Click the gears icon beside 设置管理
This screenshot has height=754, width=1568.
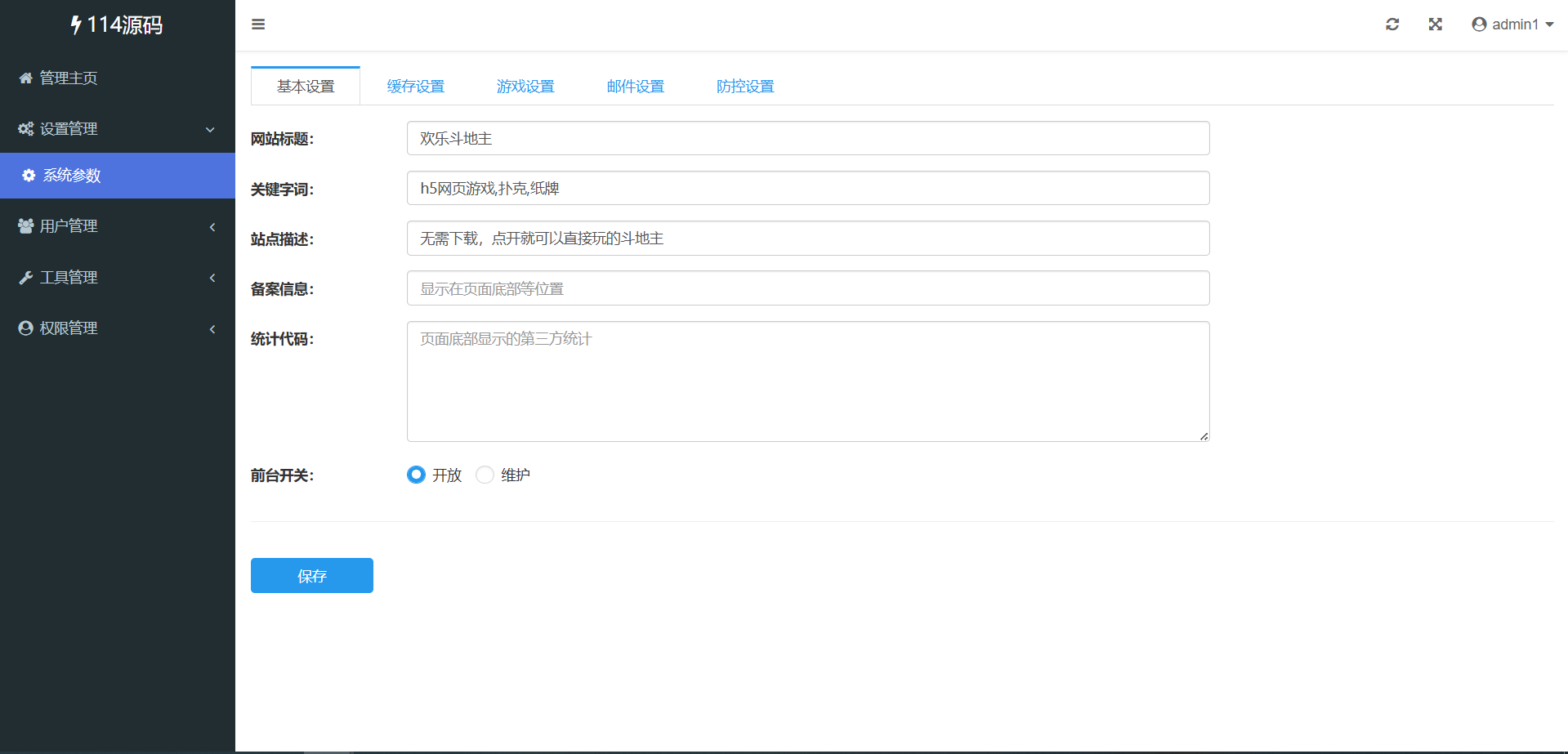(26, 129)
